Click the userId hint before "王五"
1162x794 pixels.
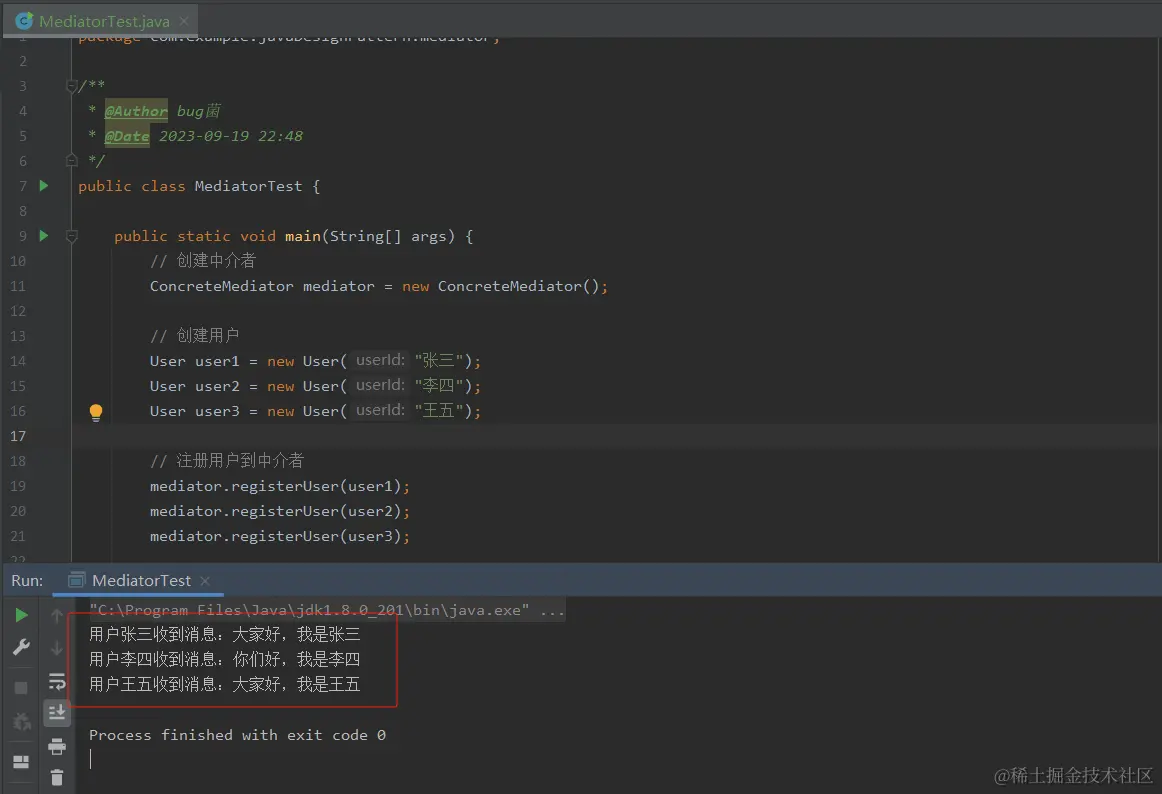click(x=380, y=411)
